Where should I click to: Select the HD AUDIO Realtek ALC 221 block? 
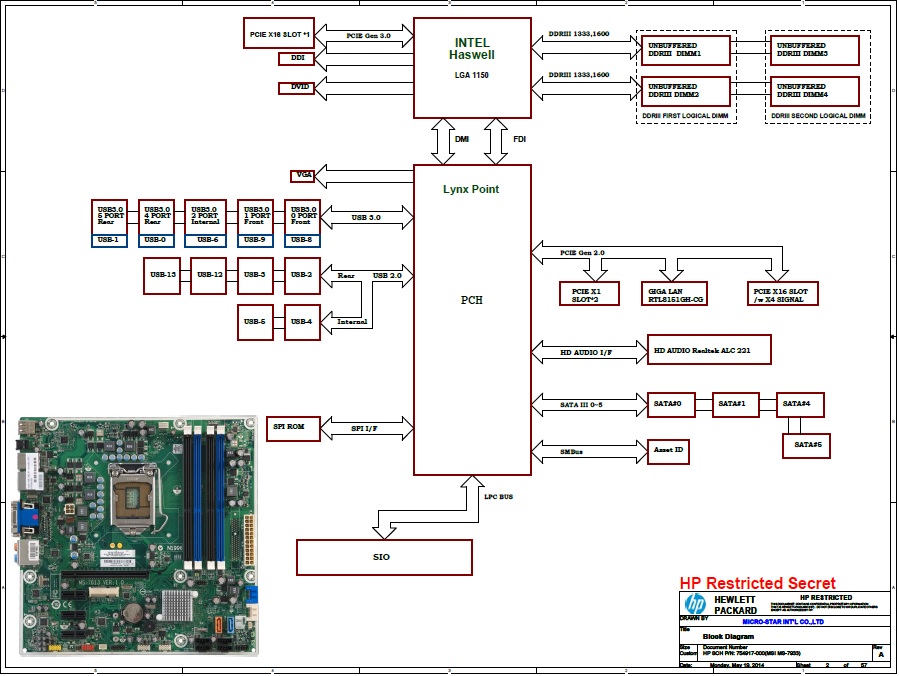tap(711, 351)
